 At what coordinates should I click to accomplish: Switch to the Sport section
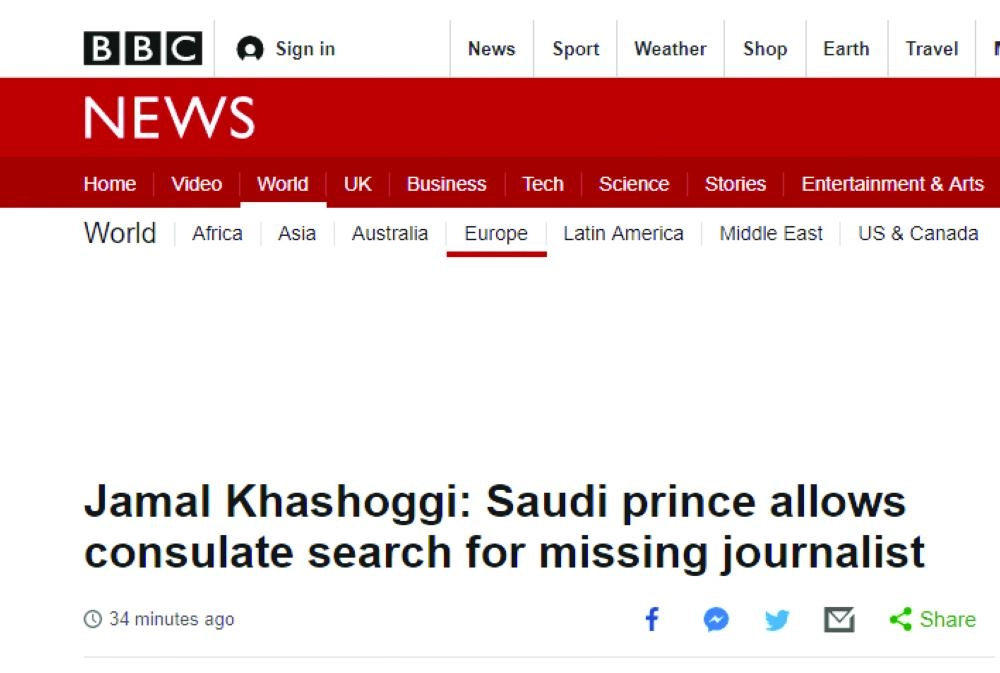point(575,48)
